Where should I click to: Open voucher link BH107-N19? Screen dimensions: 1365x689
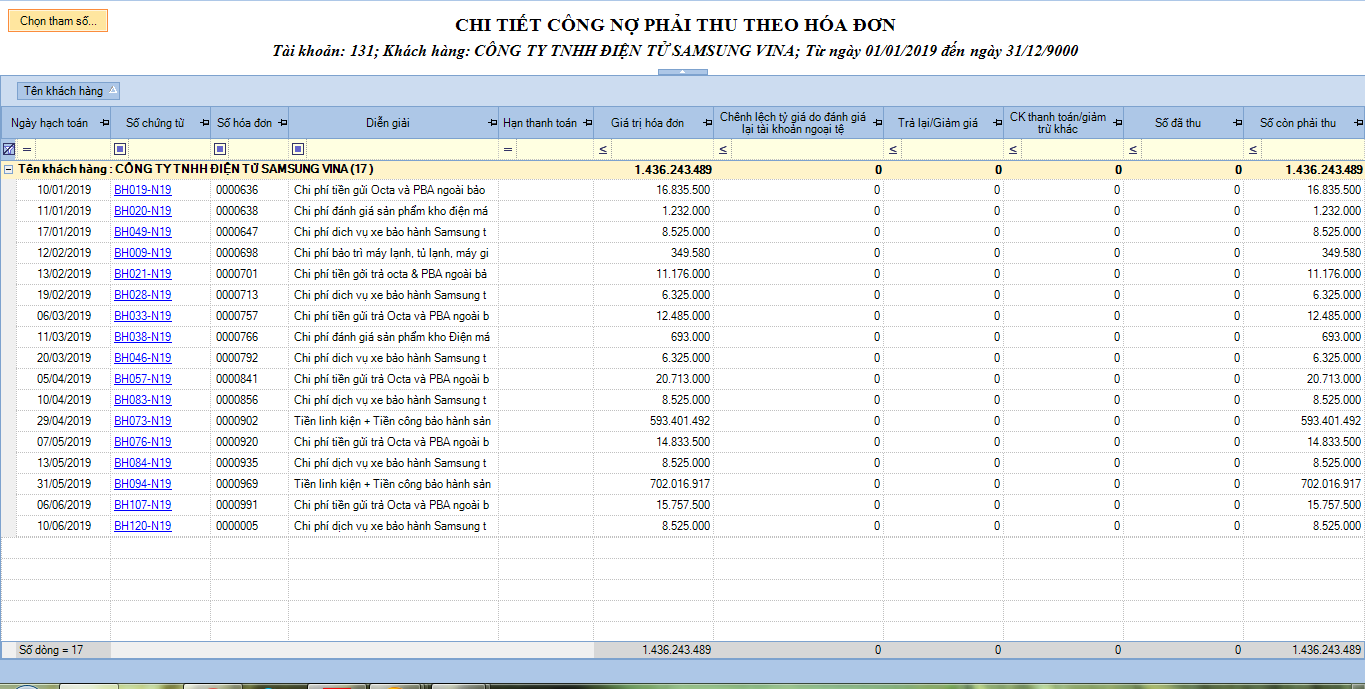pos(142,505)
